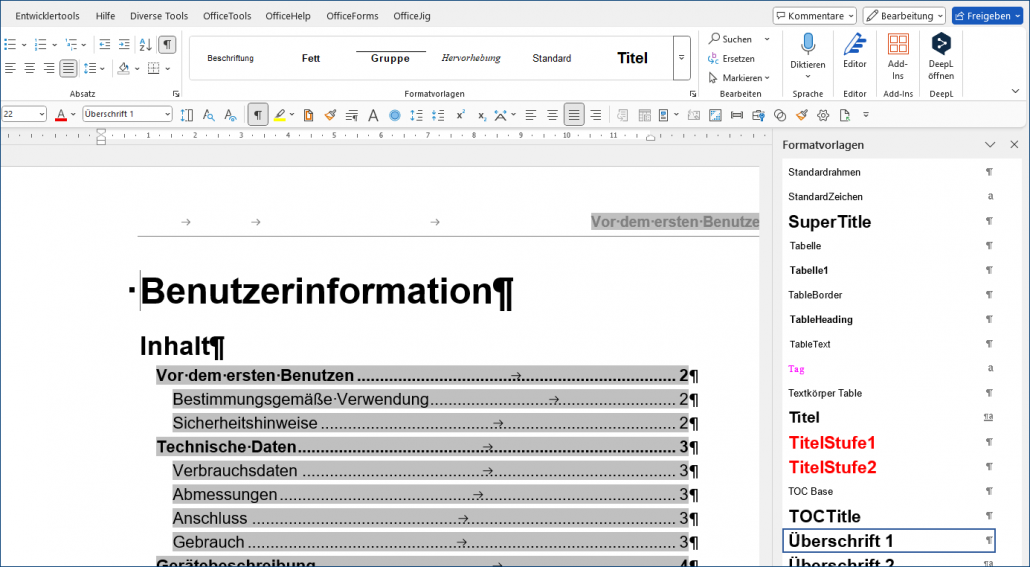Click the superscript x² toolbar icon
The image size is (1030, 567).
pos(460,115)
